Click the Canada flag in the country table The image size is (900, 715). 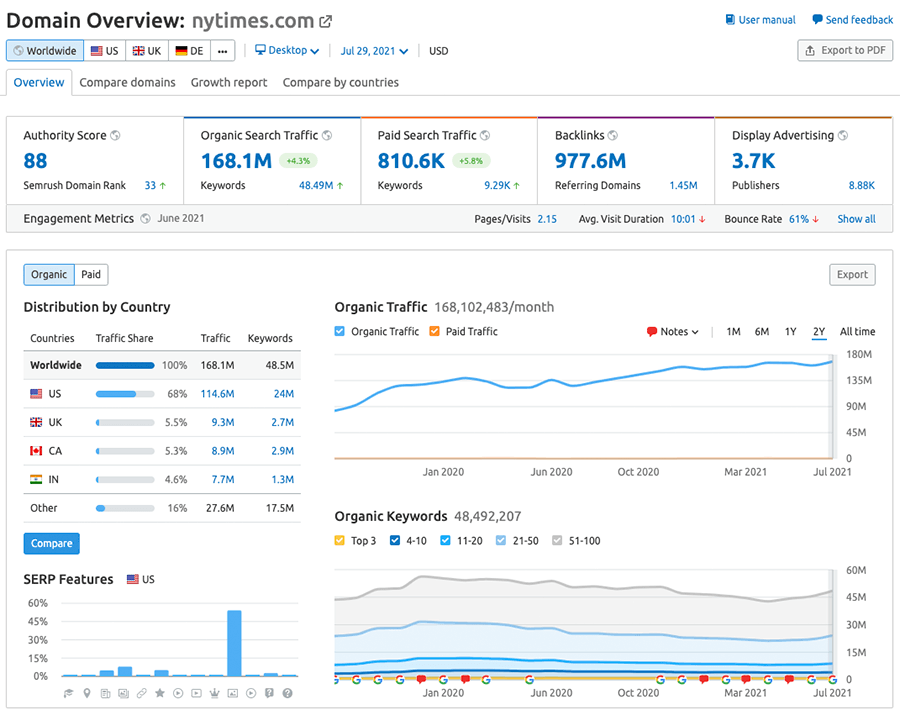pos(36,451)
